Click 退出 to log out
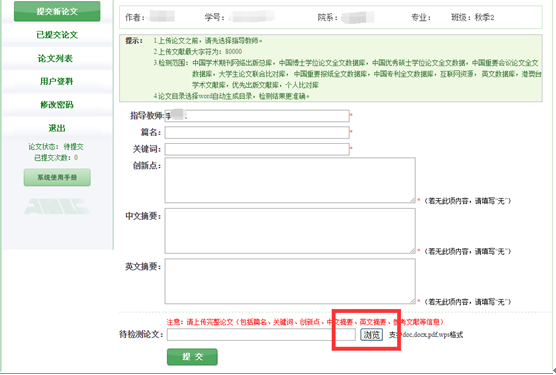This screenshot has width=556, height=375. pyautogui.click(x=57, y=128)
